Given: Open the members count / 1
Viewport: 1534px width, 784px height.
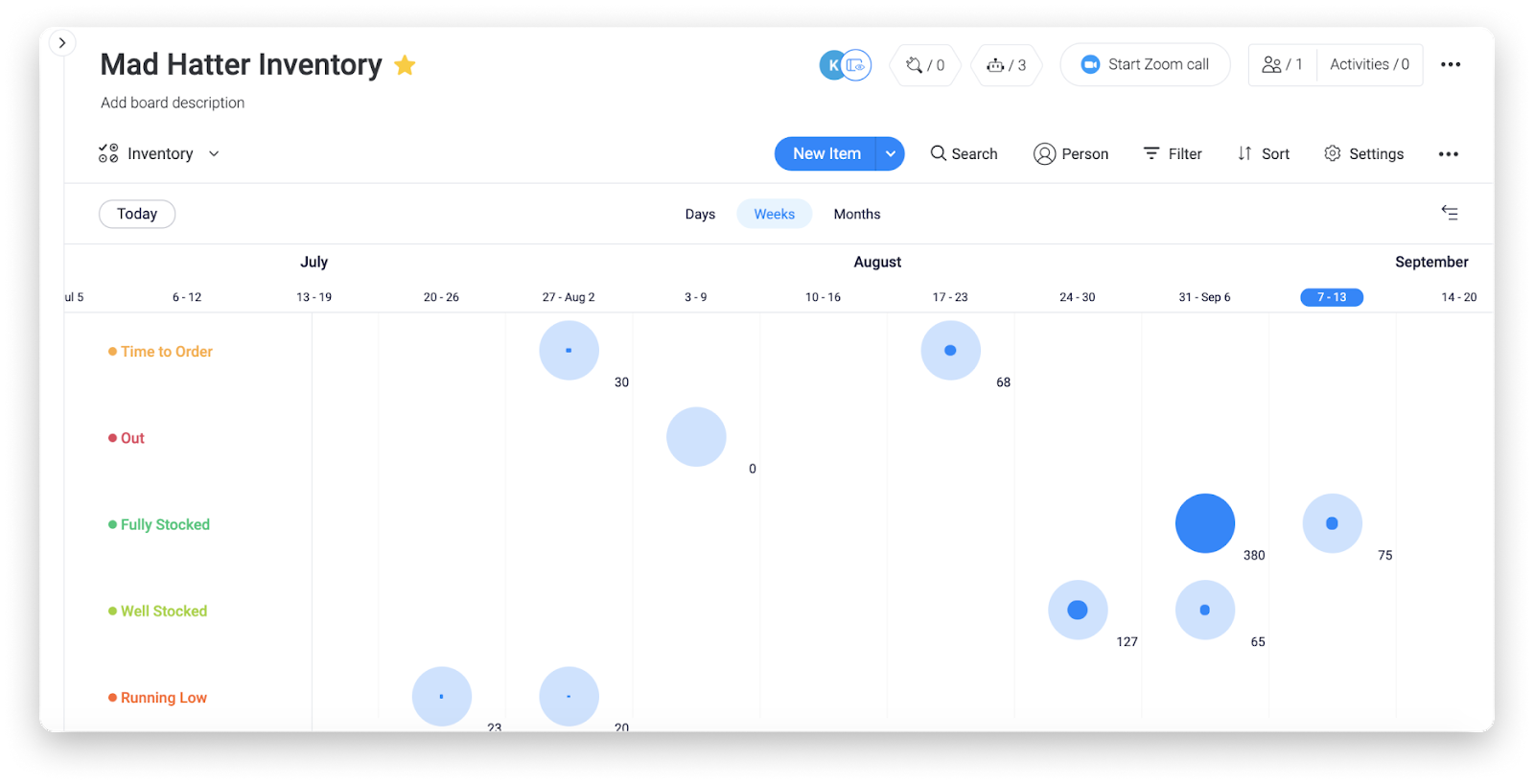Looking at the screenshot, I should [x=1283, y=64].
